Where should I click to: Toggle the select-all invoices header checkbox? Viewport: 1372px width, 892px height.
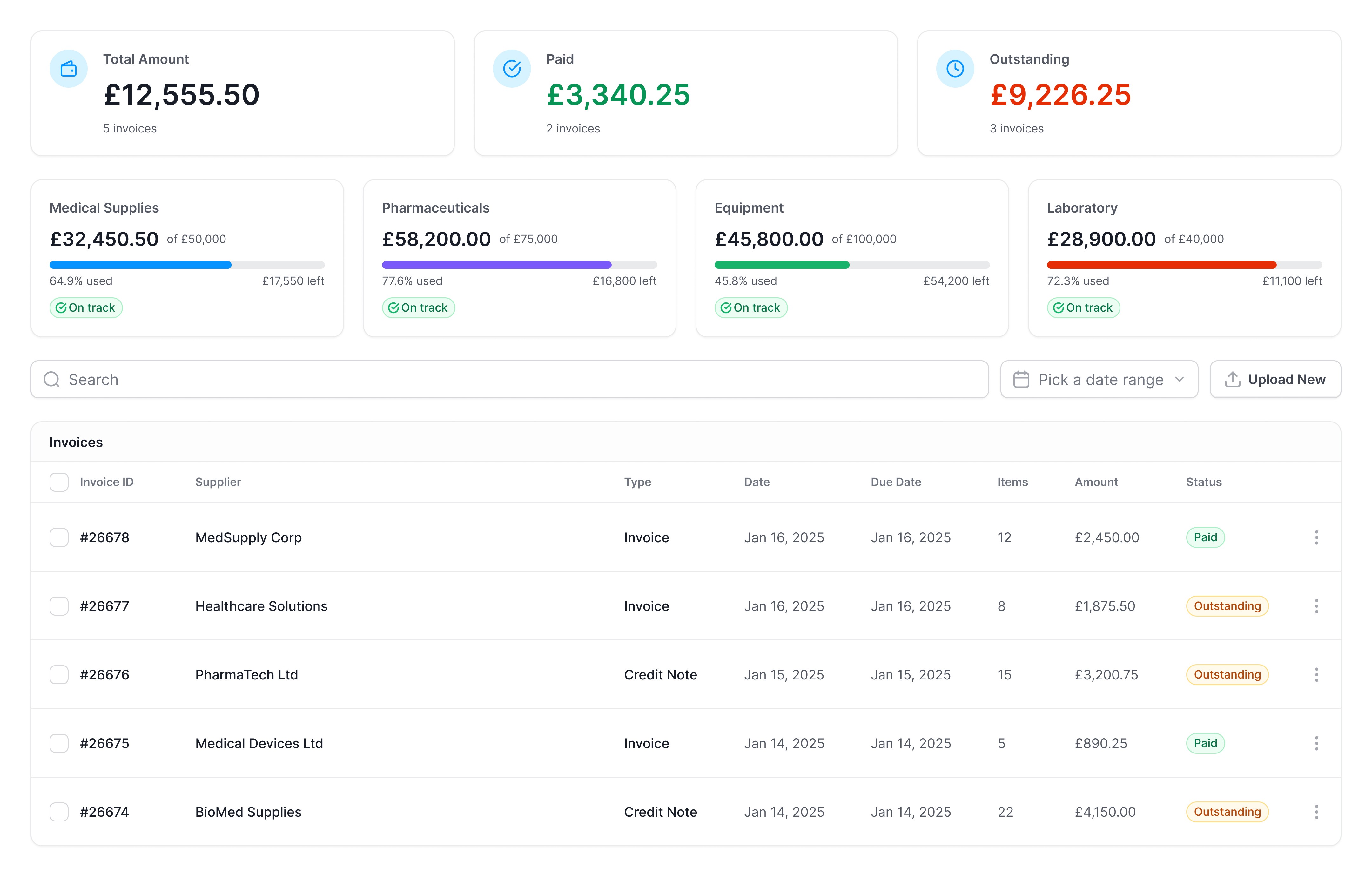click(59, 482)
